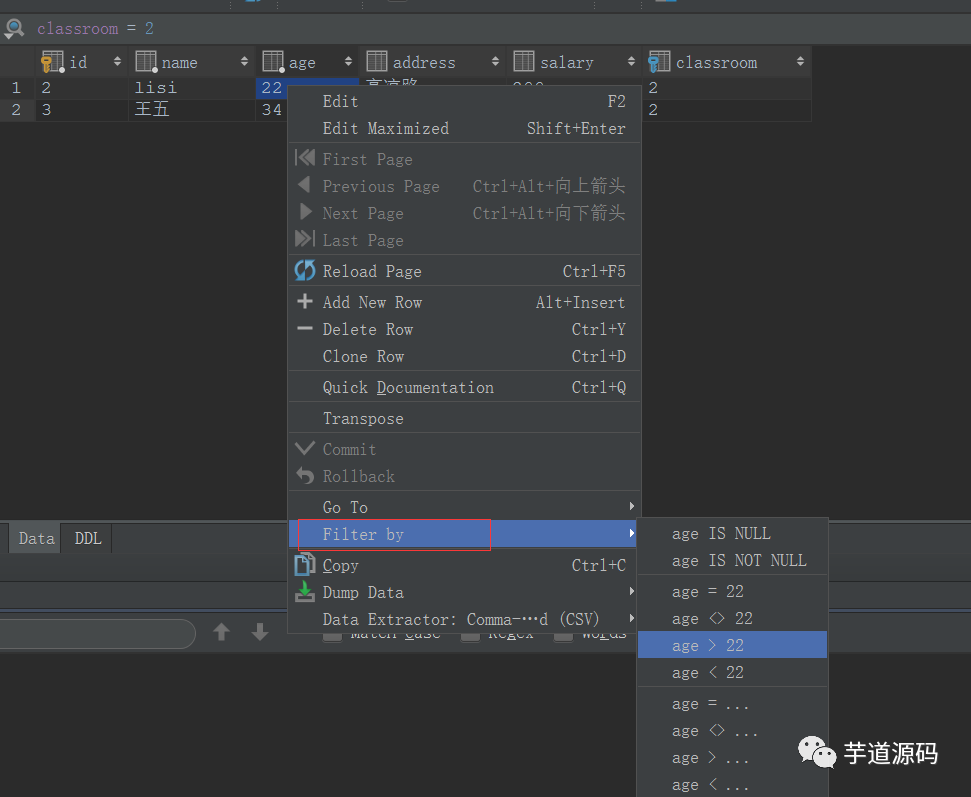
Task: Select id cell with value 3
Action: pos(82,110)
